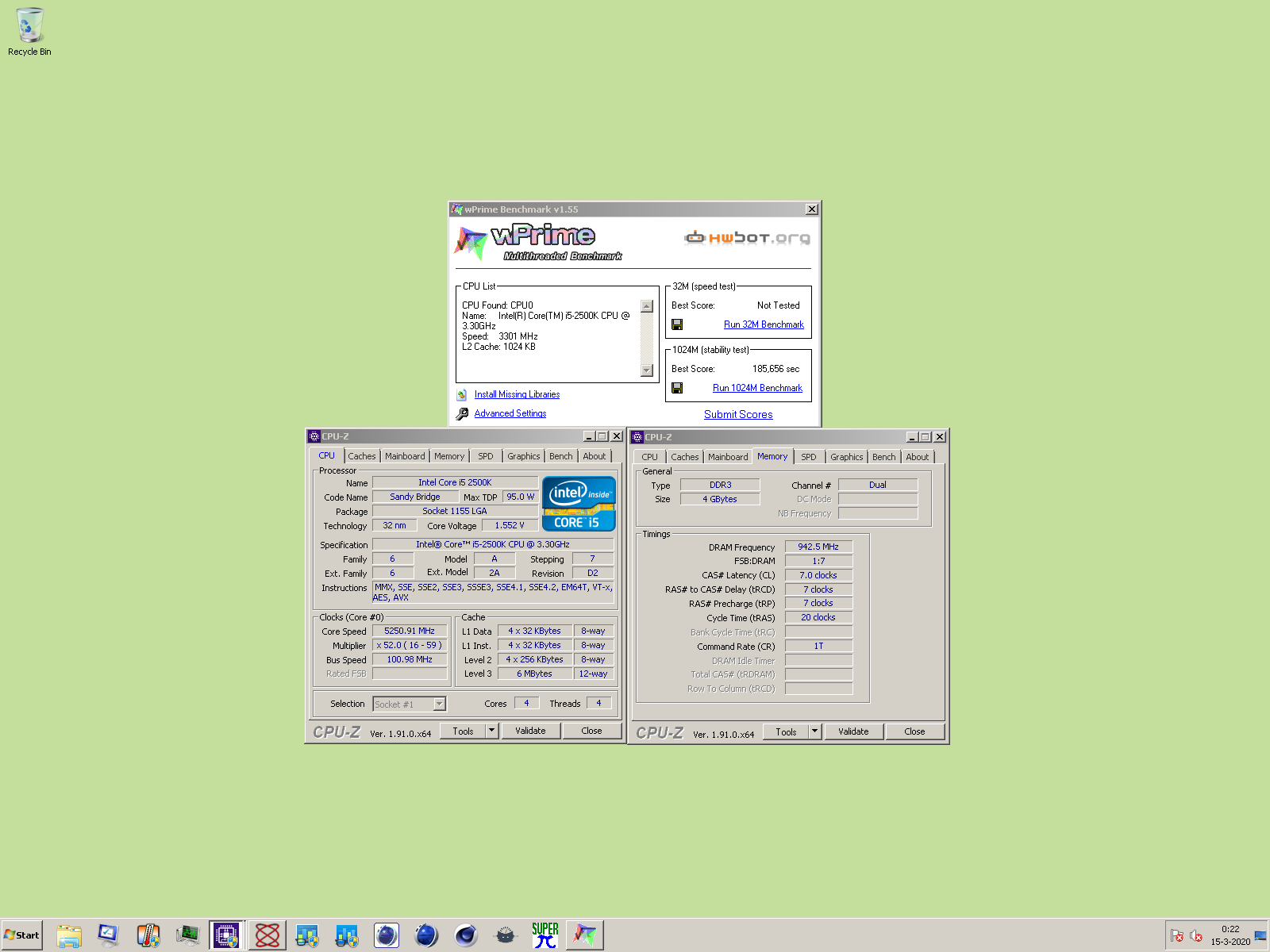Click the muted volume tray icon
This screenshot has height=952, width=1270.
pyautogui.click(x=1196, y=936)
